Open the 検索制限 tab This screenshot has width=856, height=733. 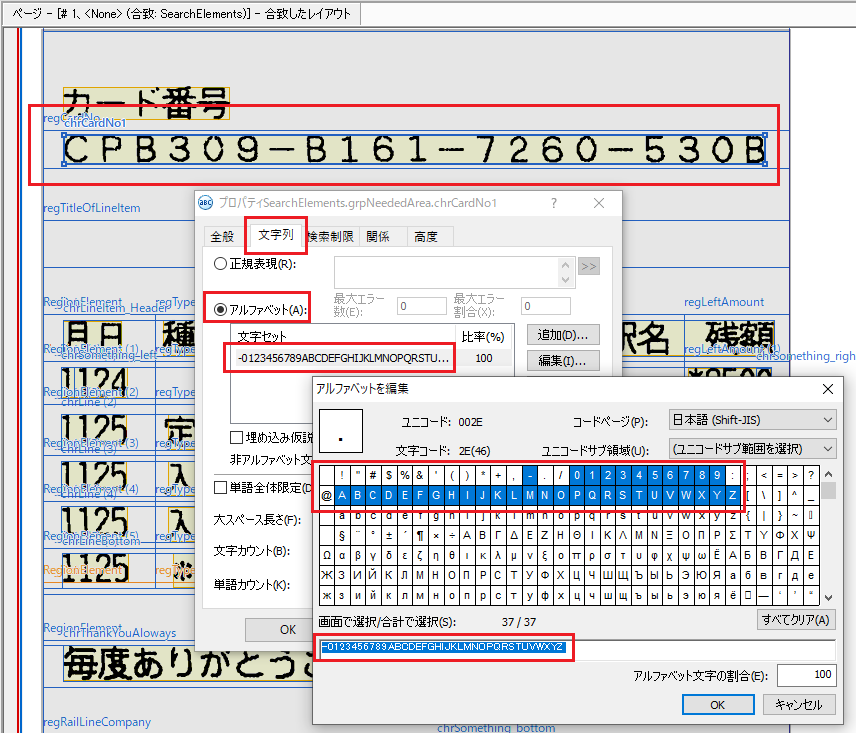tap(331, 236)
